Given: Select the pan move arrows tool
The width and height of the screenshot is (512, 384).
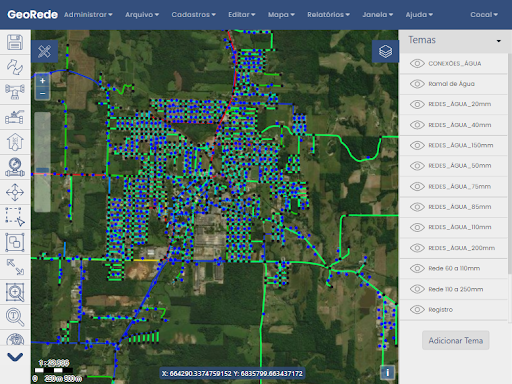Looking at the screenshot, I should [x=15, y=192].
